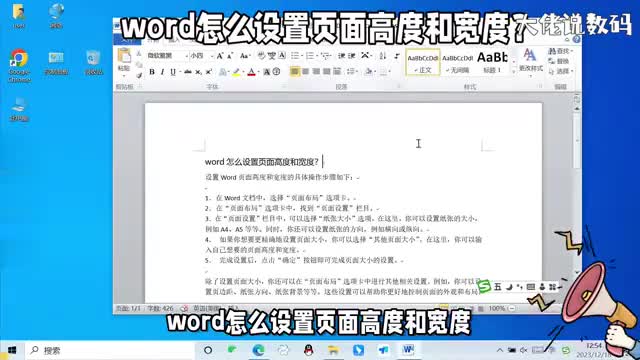
Task: Open Microsoft Edge from the taskbar
Action: (x=258, y=350)
